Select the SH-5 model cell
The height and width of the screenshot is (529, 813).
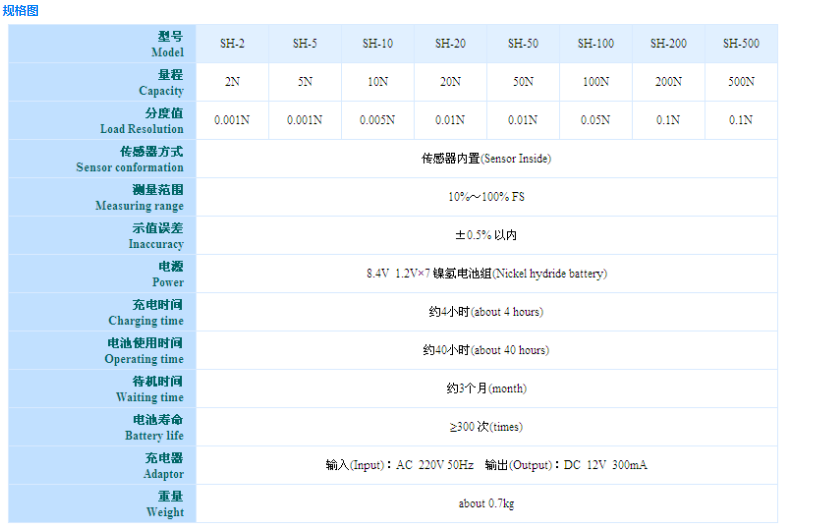[305, 44]
